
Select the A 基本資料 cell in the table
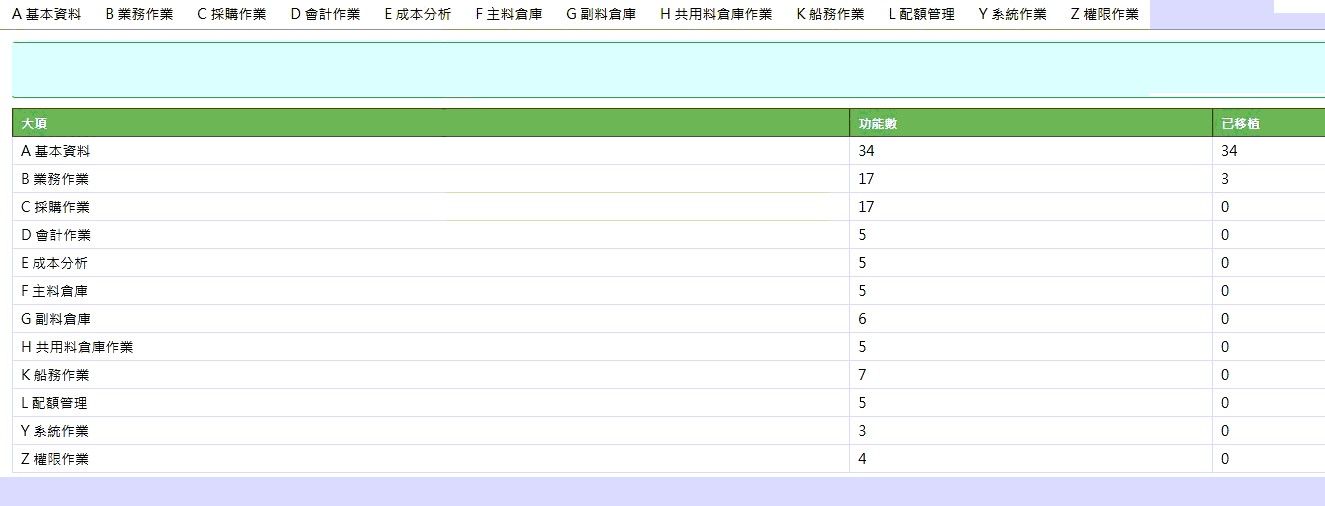431,151
